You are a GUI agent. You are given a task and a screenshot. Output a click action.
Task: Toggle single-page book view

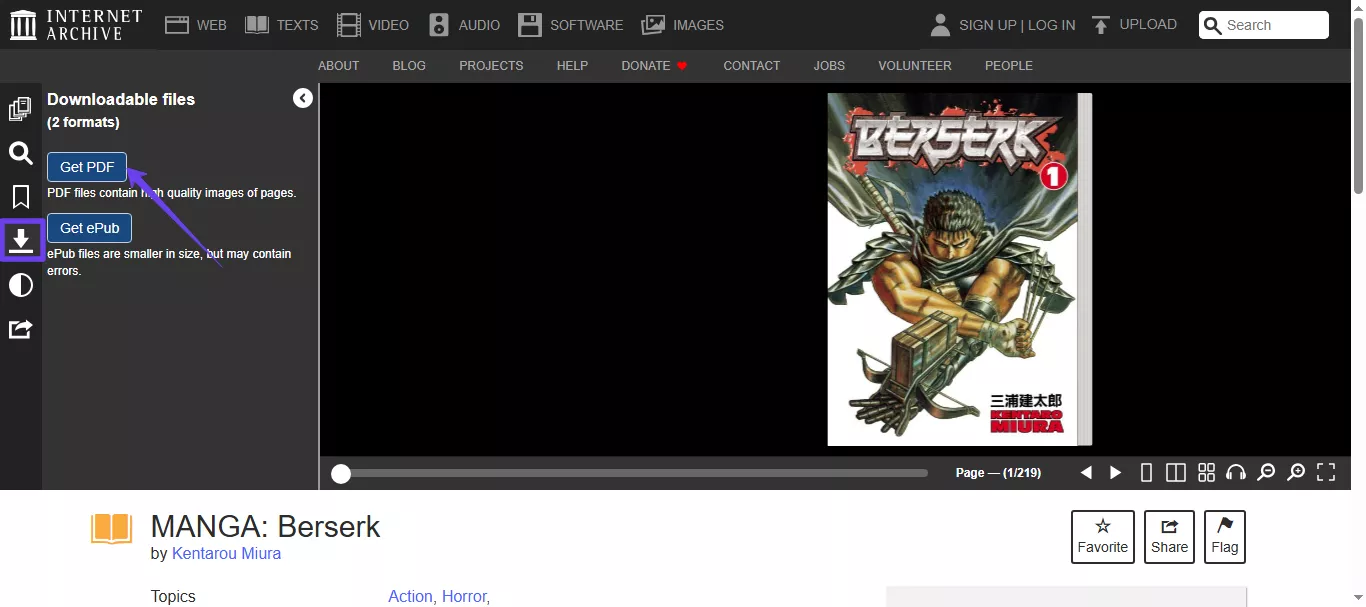[1146, 472]
